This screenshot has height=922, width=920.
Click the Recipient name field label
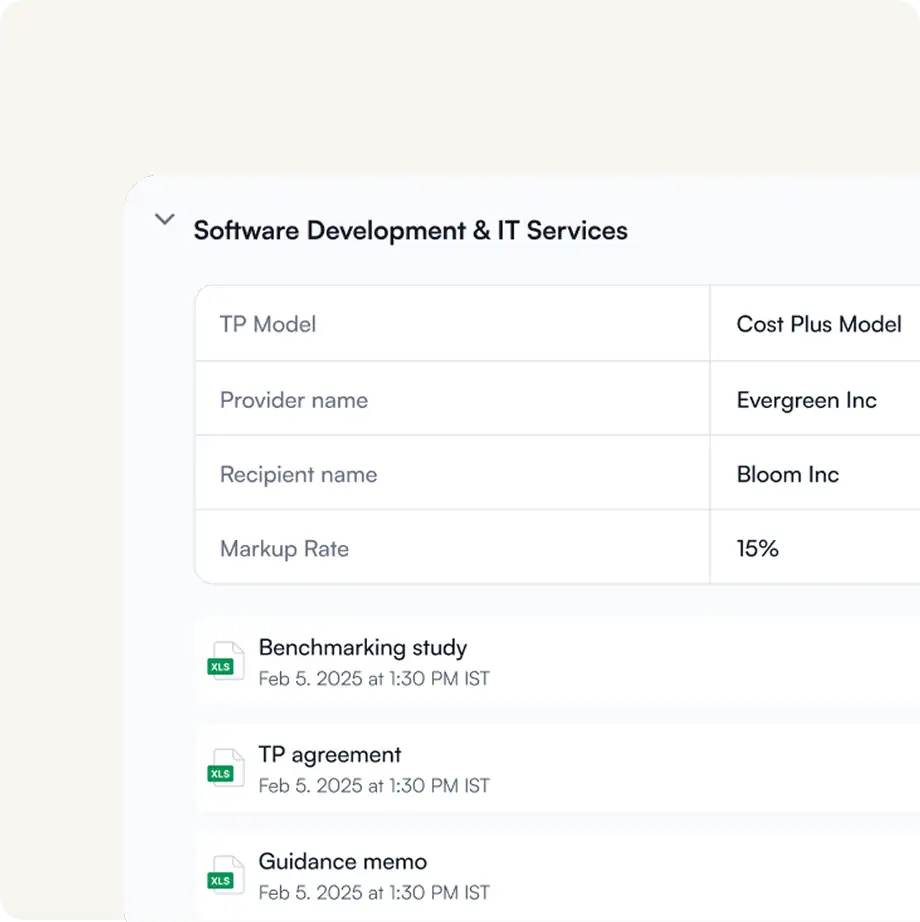(298, 474)
